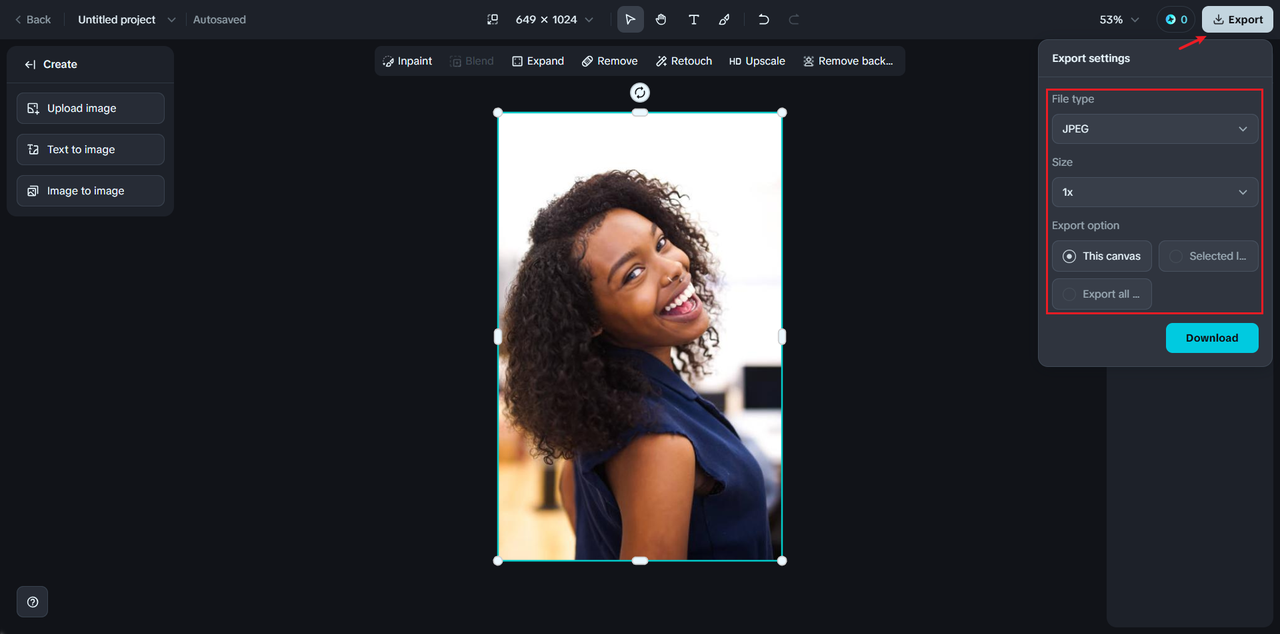The image size is (1280, 634).
Task: Collapse the Create panel
Action: tap(31, 64)
